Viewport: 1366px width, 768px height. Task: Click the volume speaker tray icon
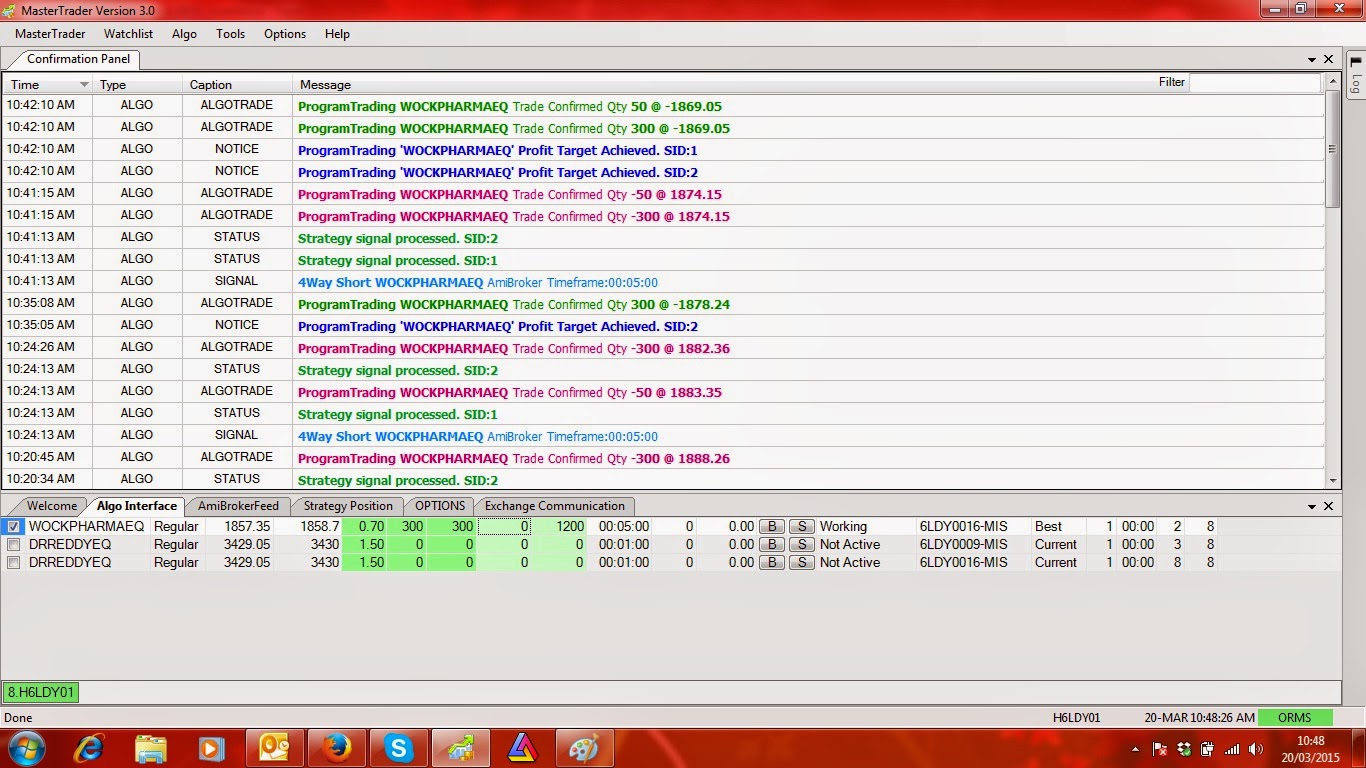click(x=1255, y=749)
